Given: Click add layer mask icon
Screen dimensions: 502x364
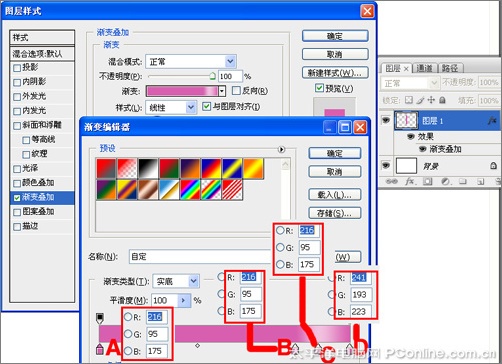Looking at the screenshot, I should pyautogui.click(x=428, y=181).
